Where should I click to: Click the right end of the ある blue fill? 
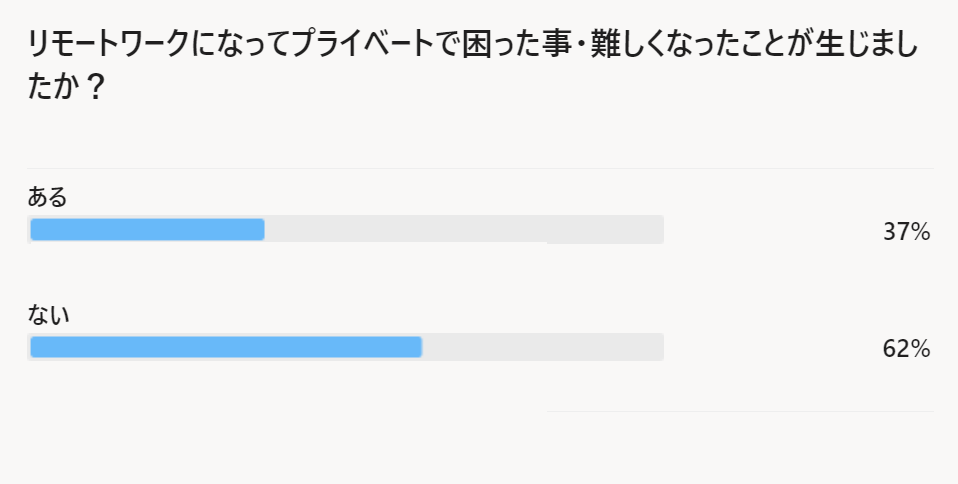point(261,230)
